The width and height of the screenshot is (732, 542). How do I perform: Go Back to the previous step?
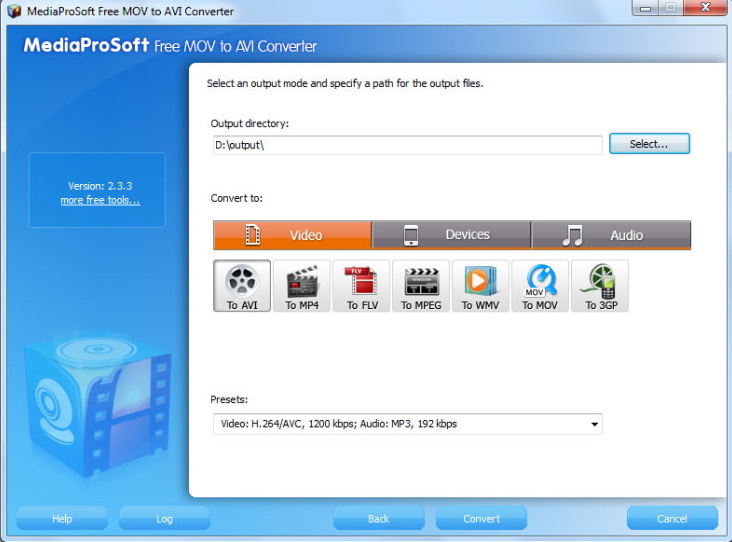click(379, 519)
